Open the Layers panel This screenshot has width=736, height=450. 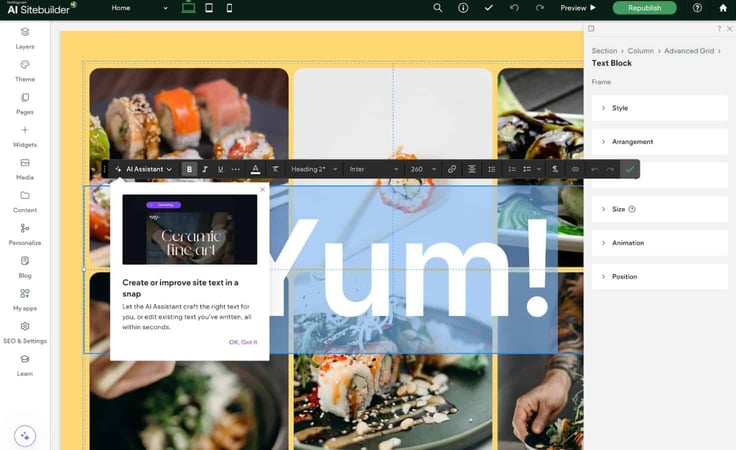pyautogui.click(x=25, y=38)
